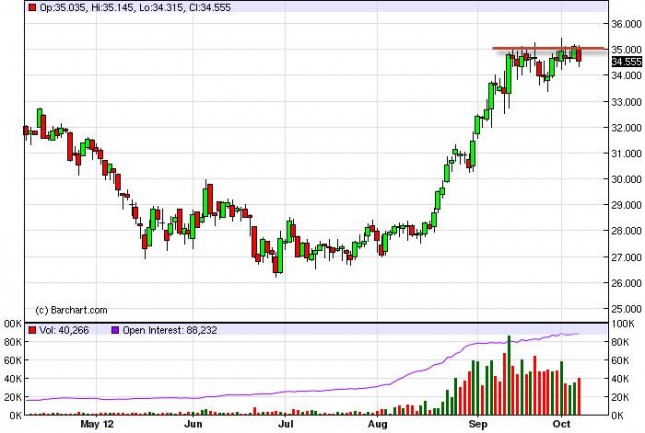Click the left-side 40K volume label
Screen dimensions: 645x433
(x=13, y=379)
